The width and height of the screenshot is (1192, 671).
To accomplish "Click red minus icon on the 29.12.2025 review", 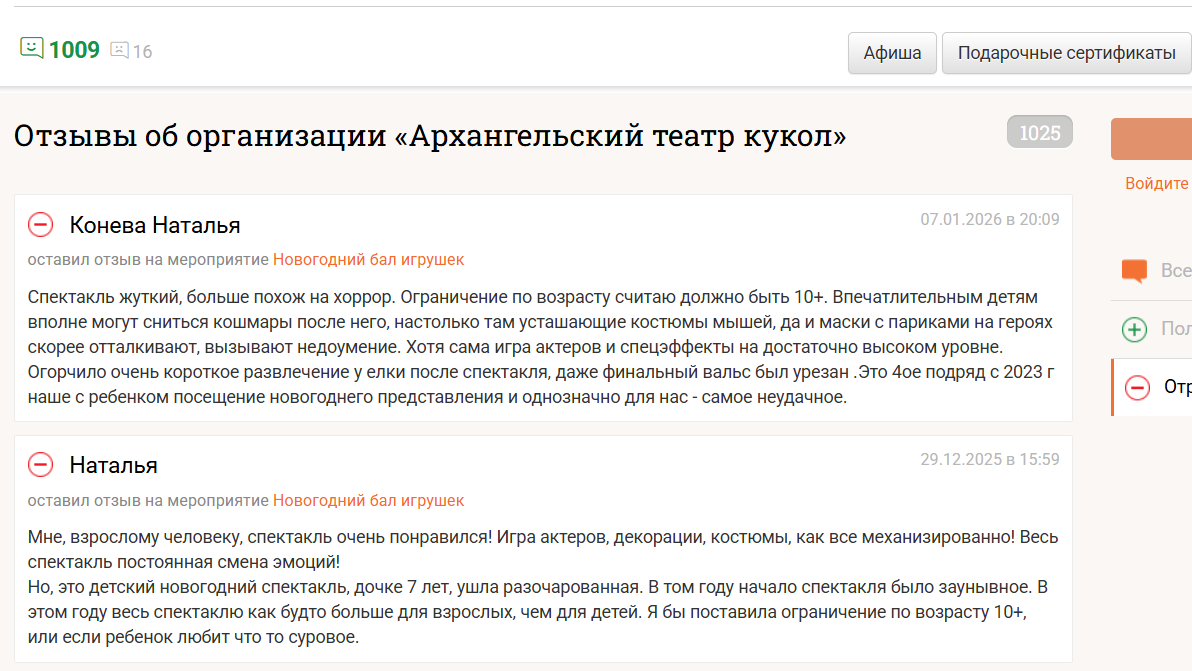I will pyautogui.click(x=40, y=465).
